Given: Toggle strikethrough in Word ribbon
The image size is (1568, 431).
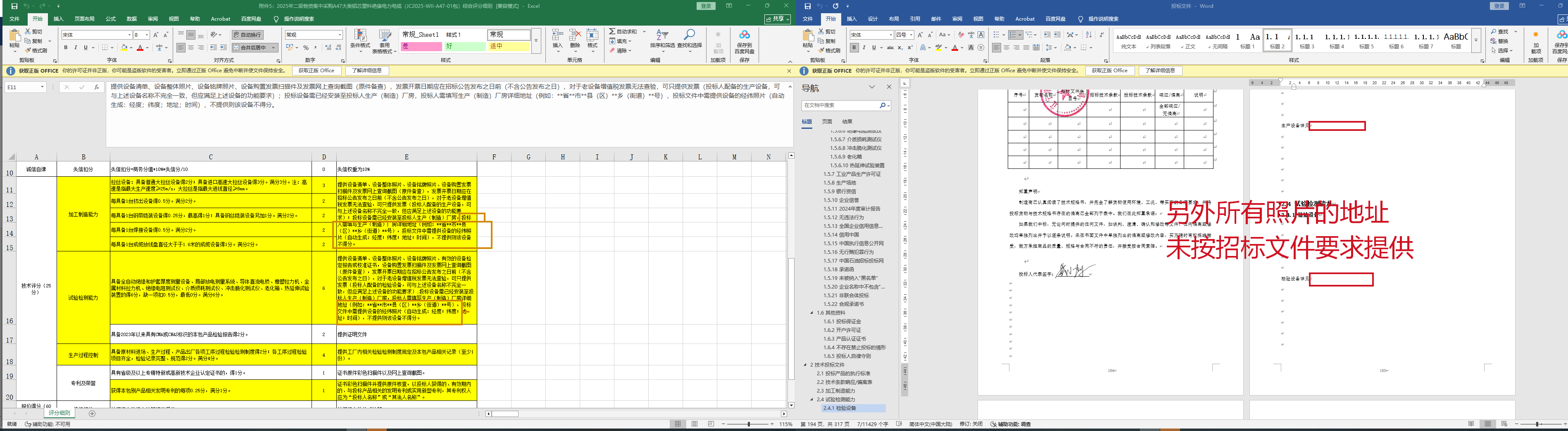Looking at the screenshot, I should point(890,47).
